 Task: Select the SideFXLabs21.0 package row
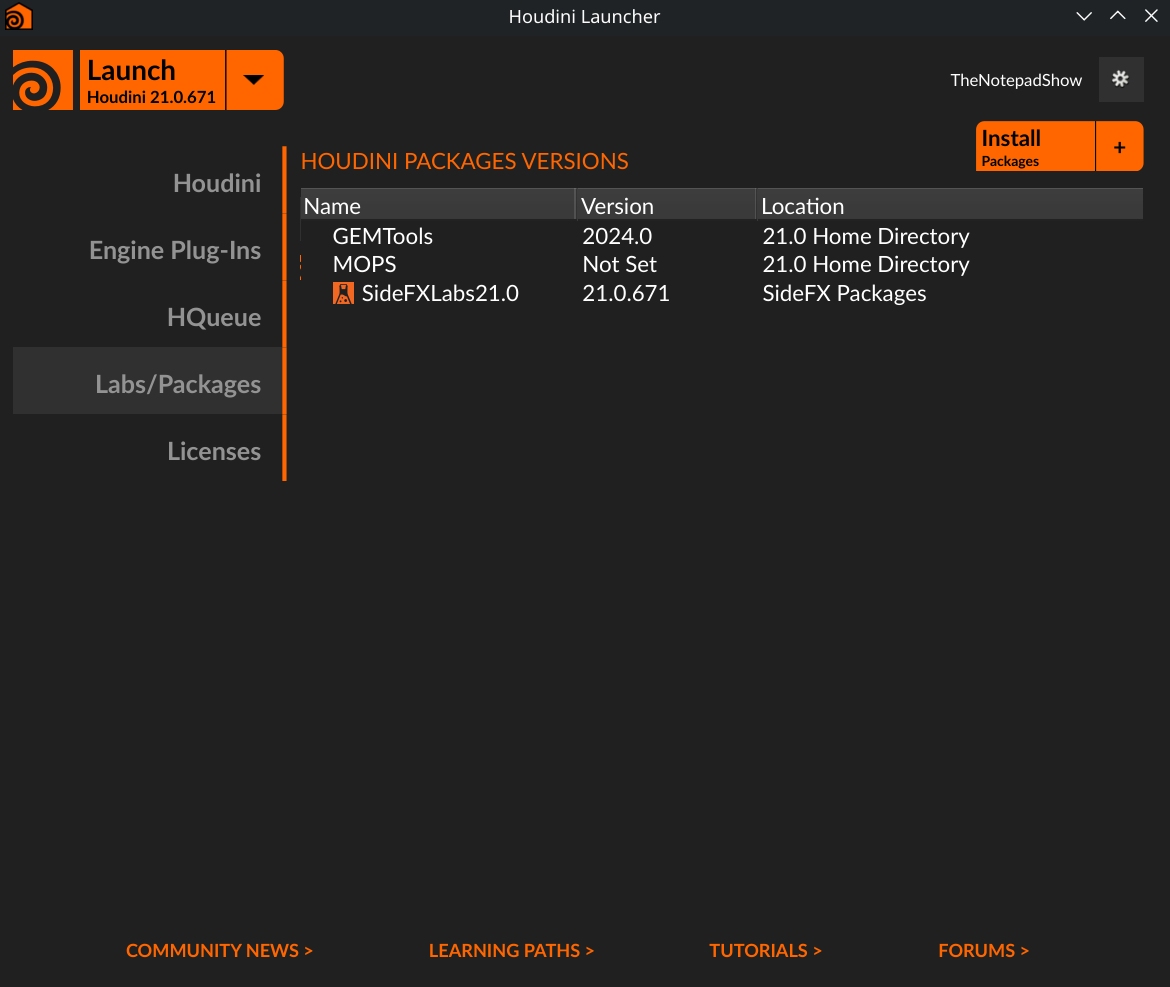[x=722, y=293]
